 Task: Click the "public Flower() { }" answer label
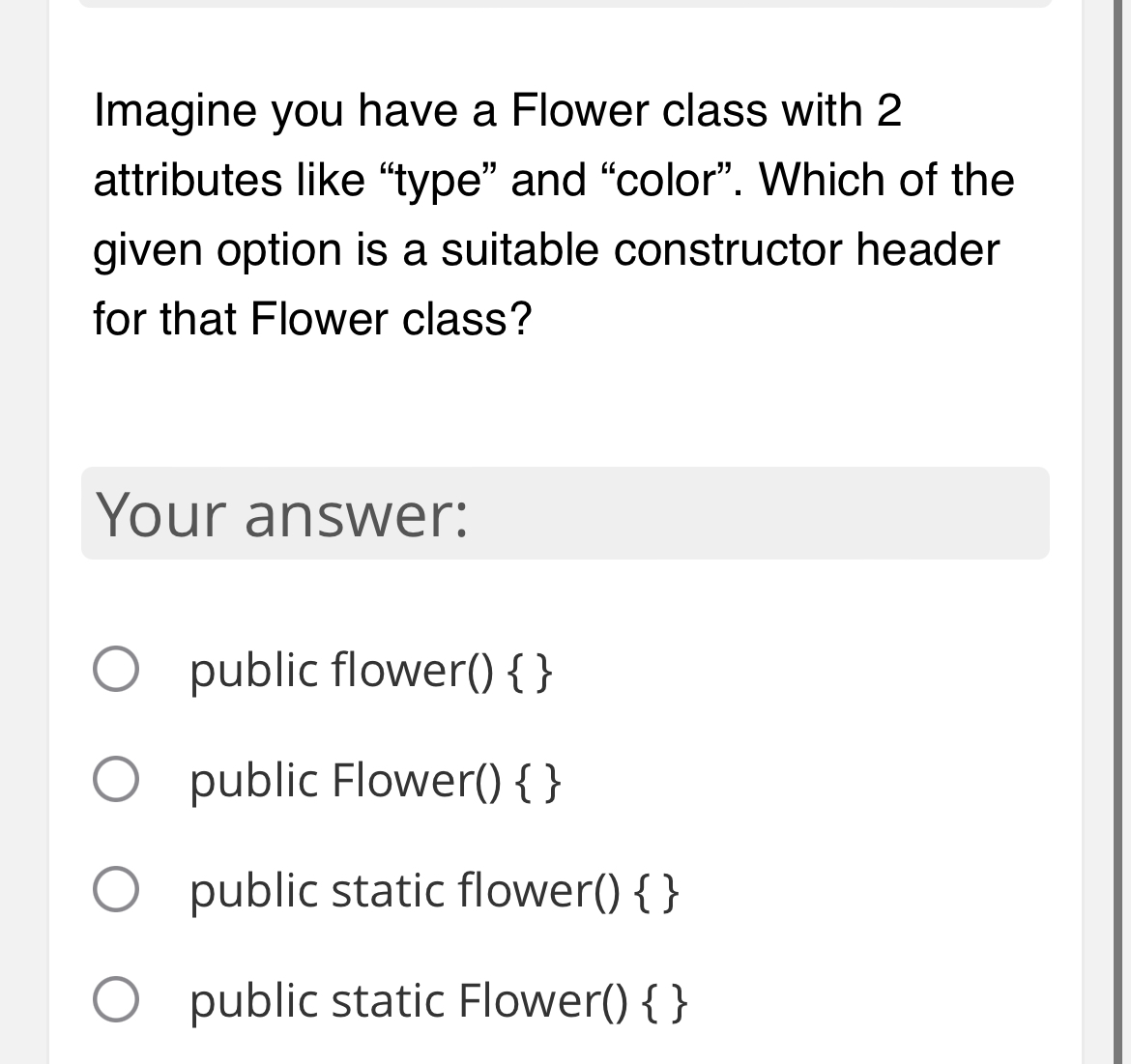click(374, 781)
